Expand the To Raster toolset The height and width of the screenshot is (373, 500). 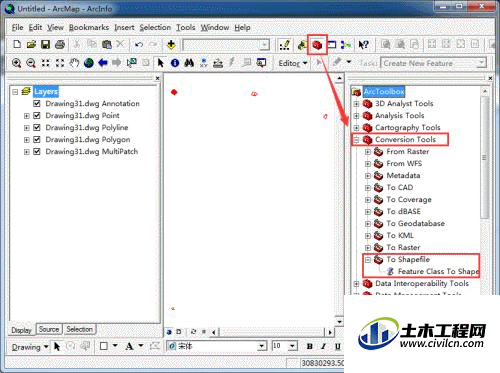click(368, 248)
